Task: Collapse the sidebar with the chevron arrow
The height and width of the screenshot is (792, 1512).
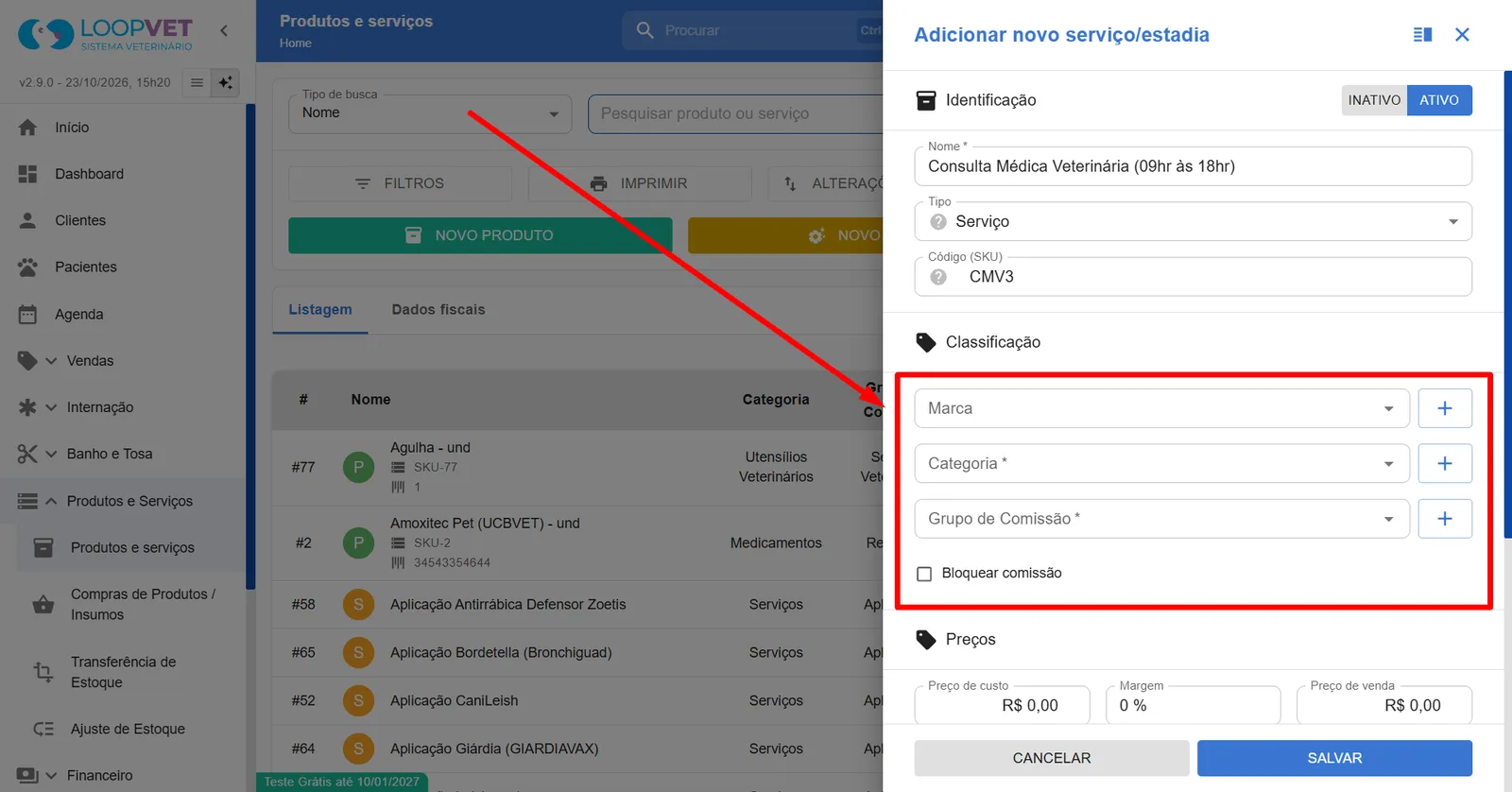Action: click(224, 31)
